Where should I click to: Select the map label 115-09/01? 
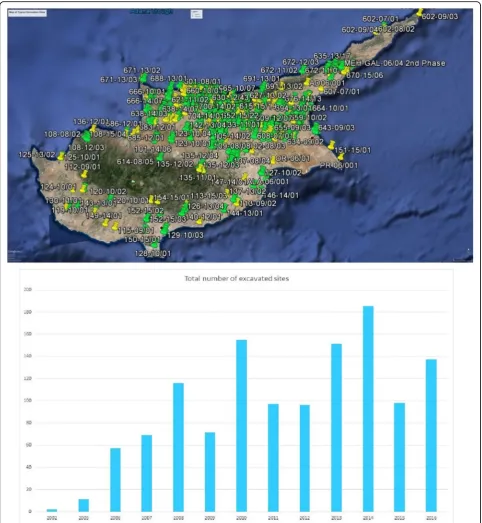tap(136, 230)
